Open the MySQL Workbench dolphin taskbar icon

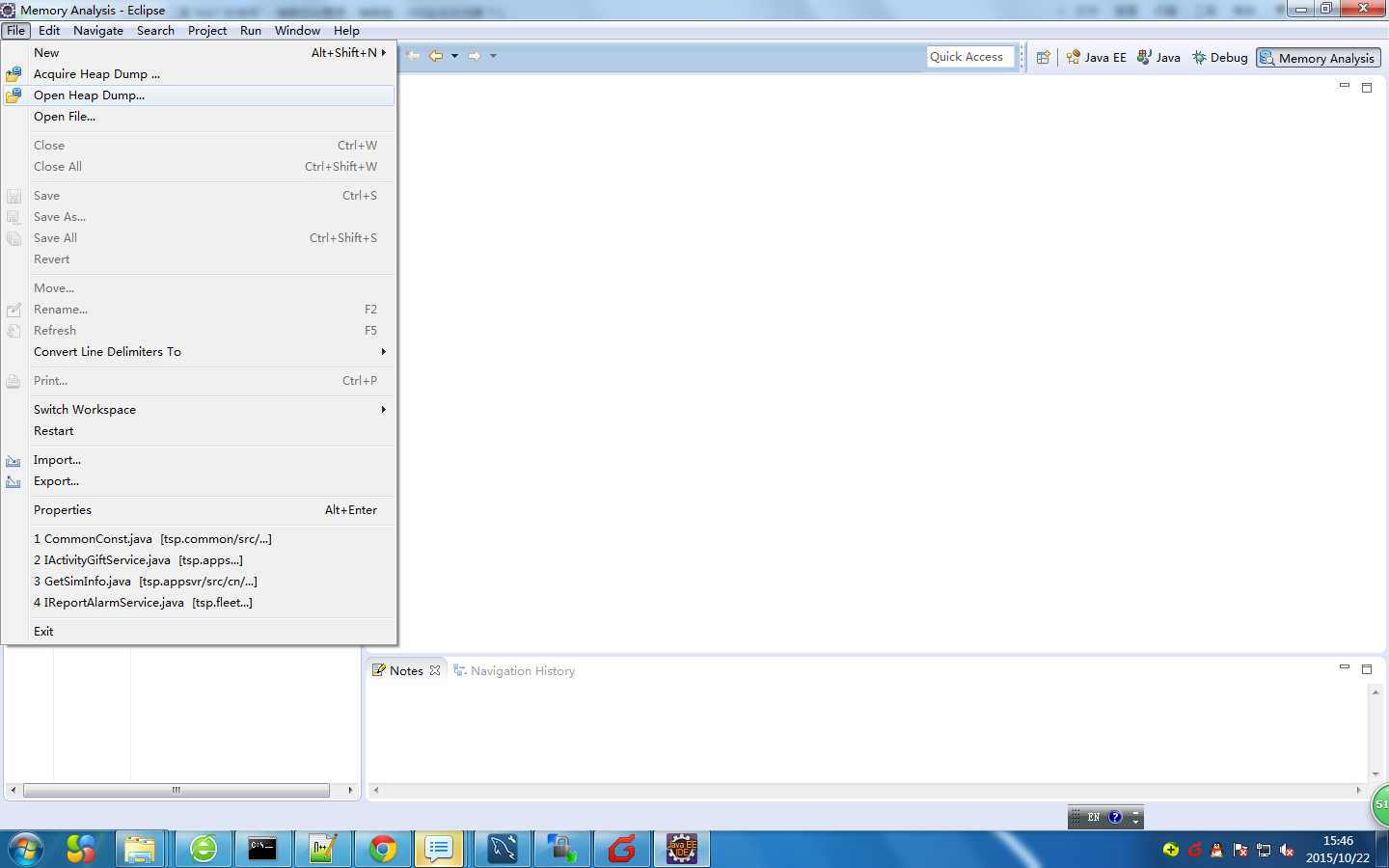(503, 850)
